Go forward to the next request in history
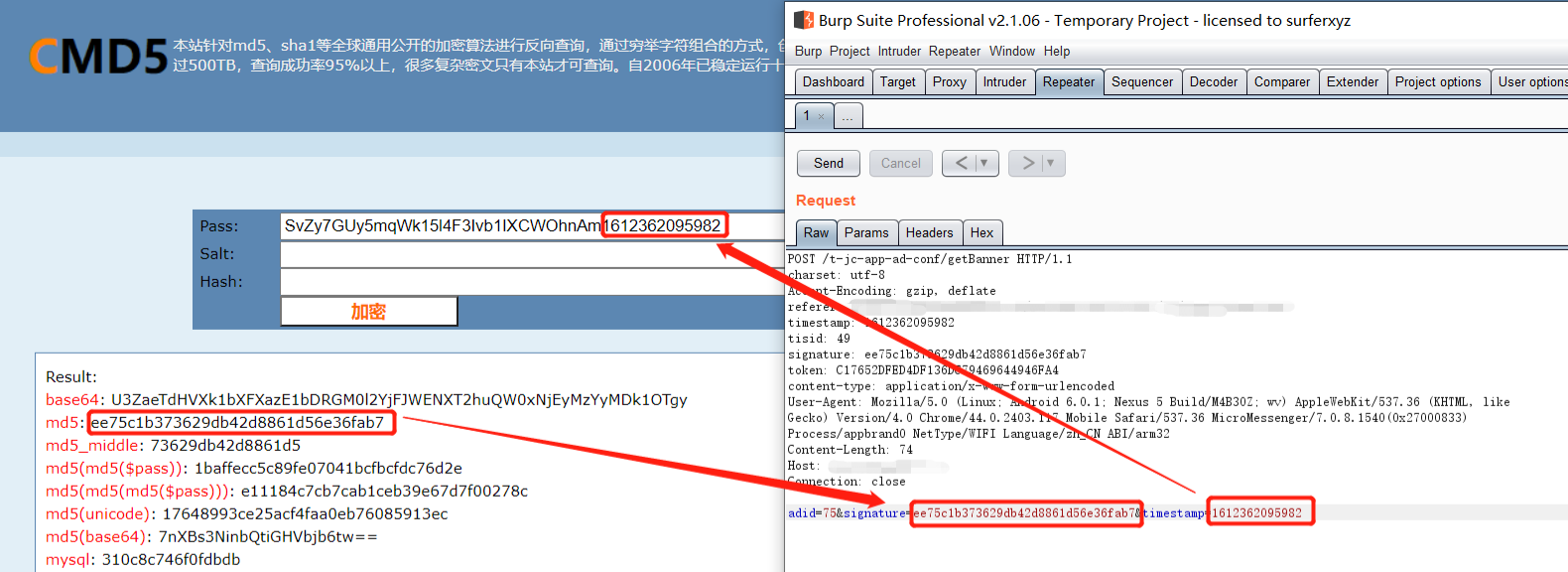The width and height of the screenshot is (1568, 572). pyautogui.click(x=1026, y=163)
